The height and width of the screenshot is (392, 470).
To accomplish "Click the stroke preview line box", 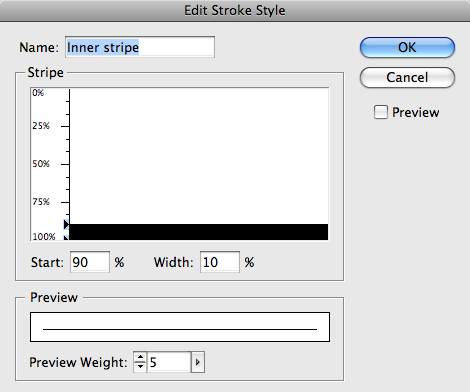I will [x=180, y=327].
